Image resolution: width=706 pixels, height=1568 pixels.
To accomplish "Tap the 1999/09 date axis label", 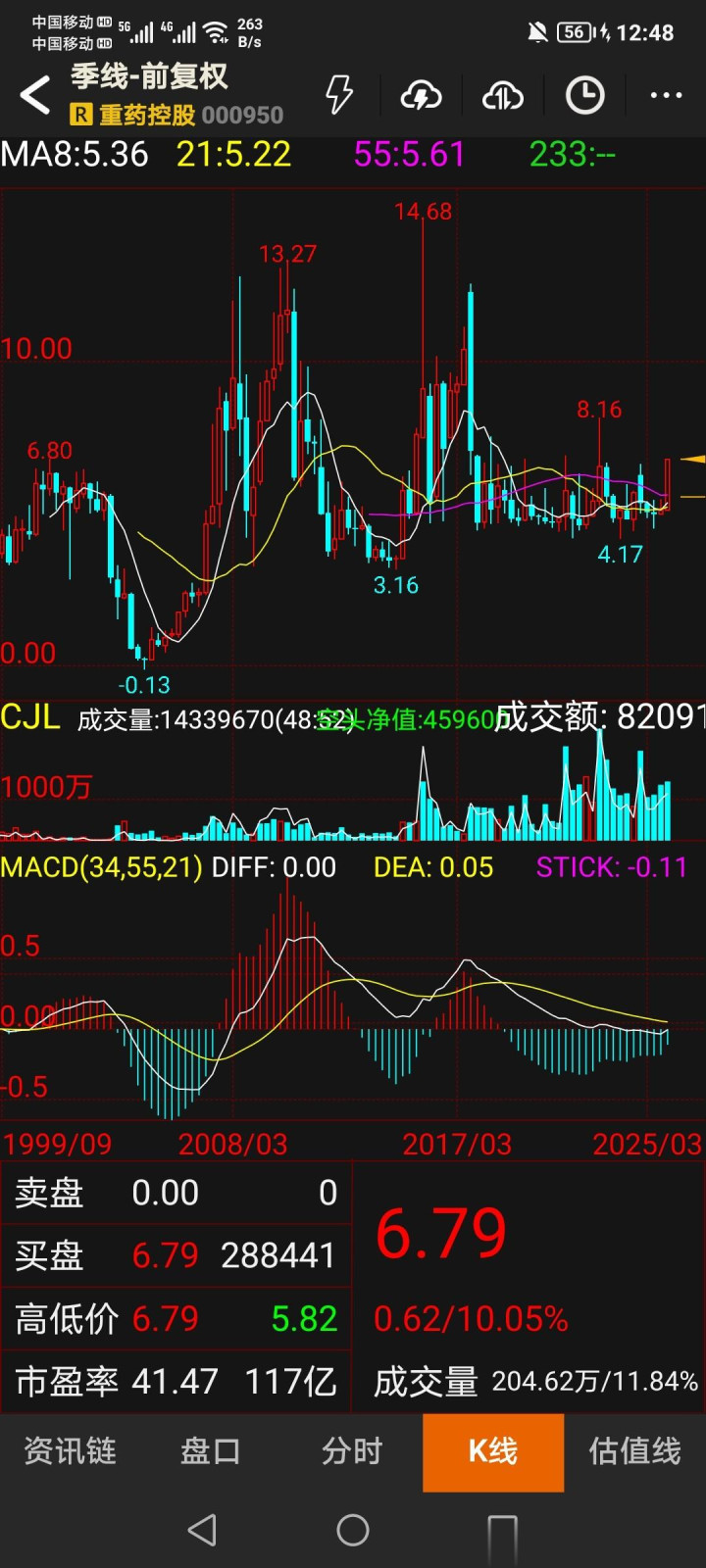I will click(x=57, y=1144).
